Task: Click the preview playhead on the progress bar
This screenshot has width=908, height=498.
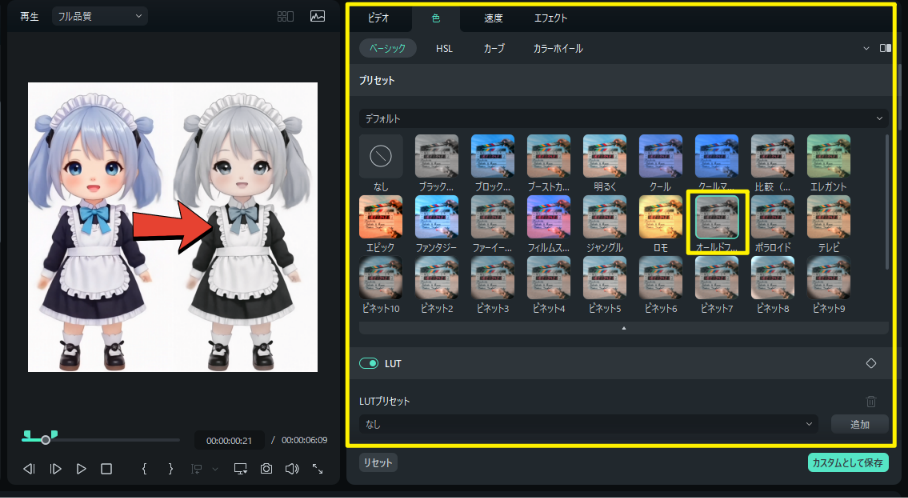Action: [x=45, y=440]
